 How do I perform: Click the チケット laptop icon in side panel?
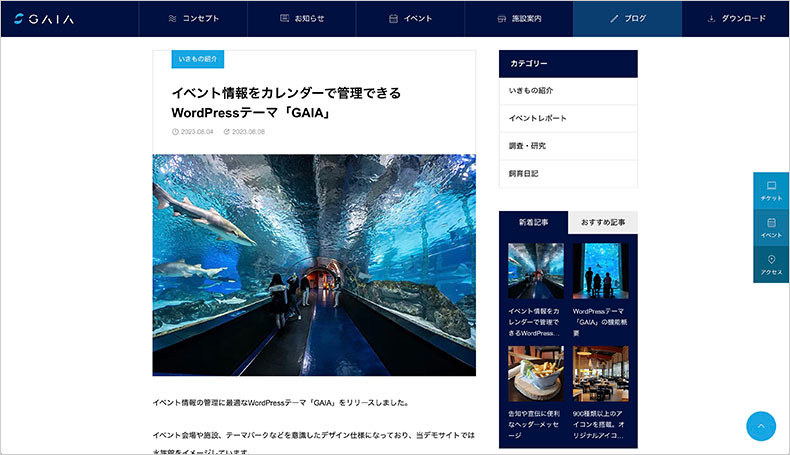tap(771, 185)
